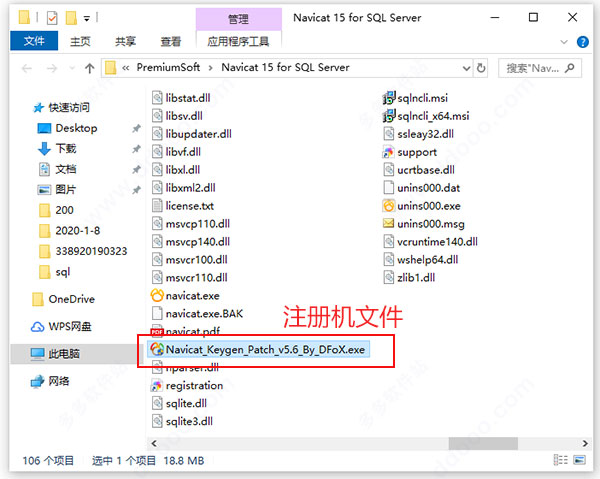The width and height of the screenshot is (600, 479).
Task: Select 此电脑 in the navigation pane
Action: click(64, 354)
